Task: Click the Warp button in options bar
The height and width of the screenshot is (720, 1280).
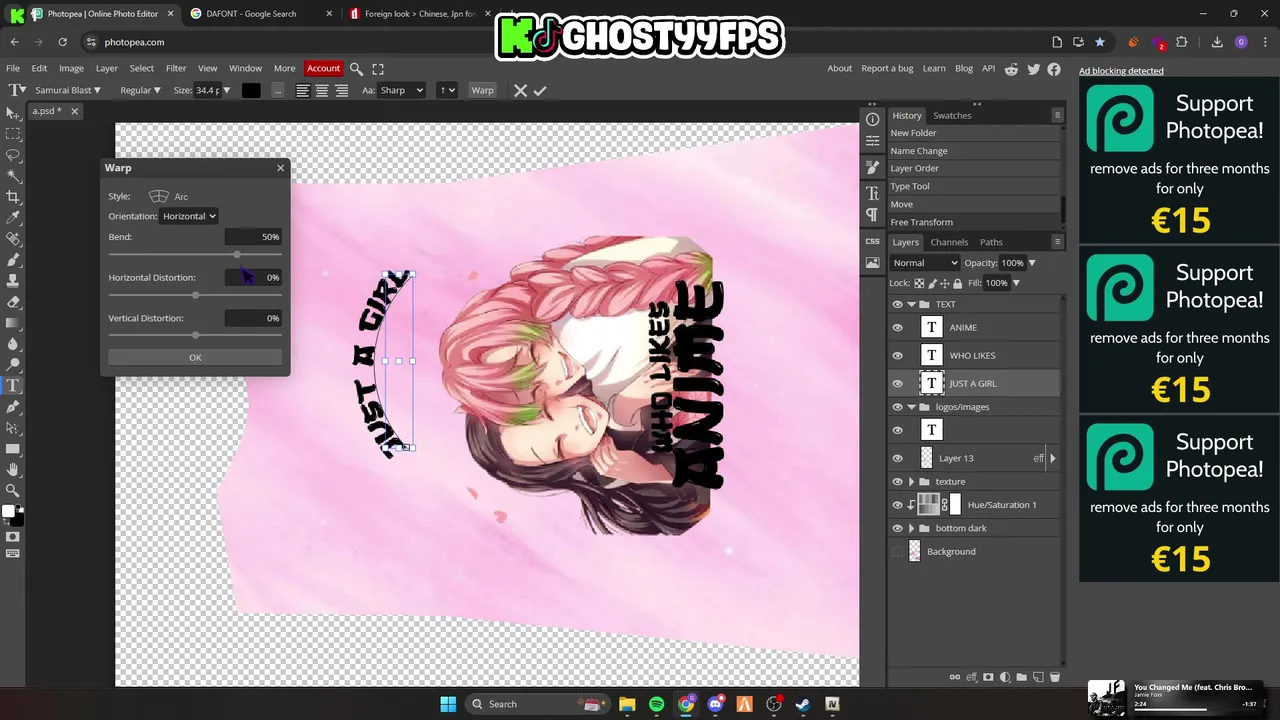Action: (482, 90)
